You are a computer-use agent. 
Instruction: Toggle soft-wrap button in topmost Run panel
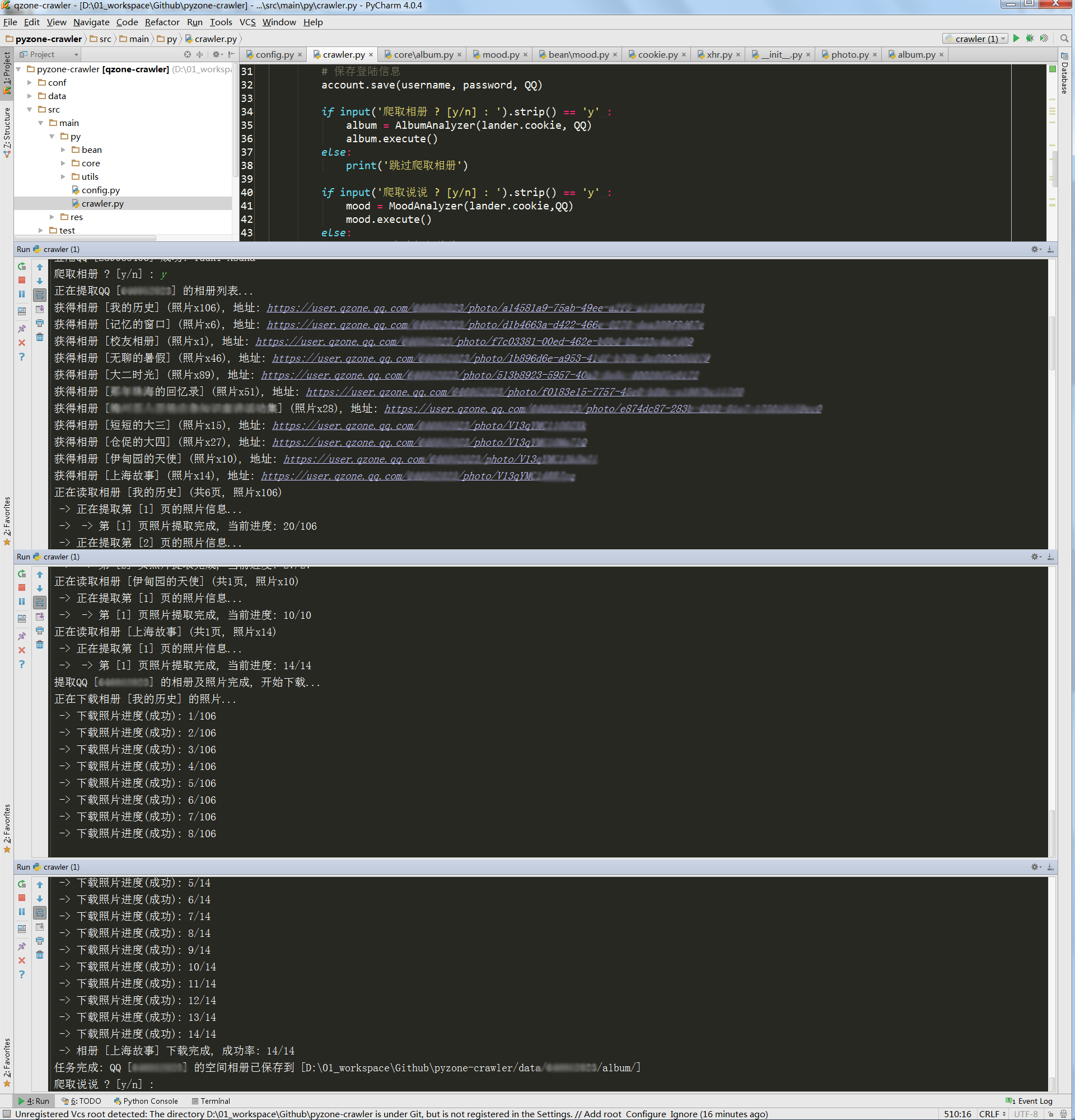point(39,295)
